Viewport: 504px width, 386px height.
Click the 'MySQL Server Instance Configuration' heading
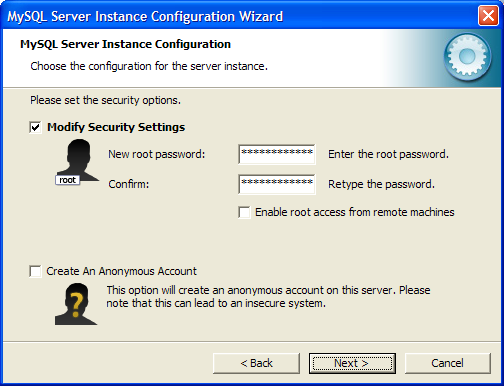point(125,44)
